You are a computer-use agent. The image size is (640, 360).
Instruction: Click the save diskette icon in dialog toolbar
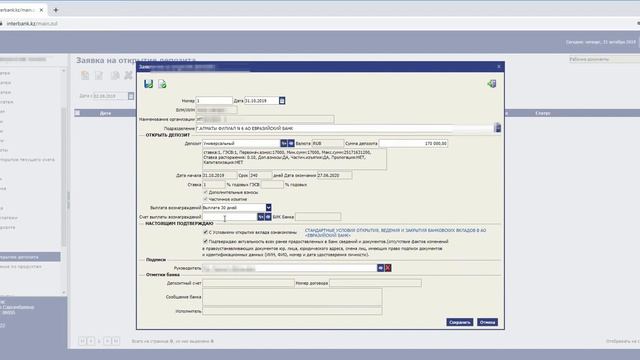tap(148, 84)
